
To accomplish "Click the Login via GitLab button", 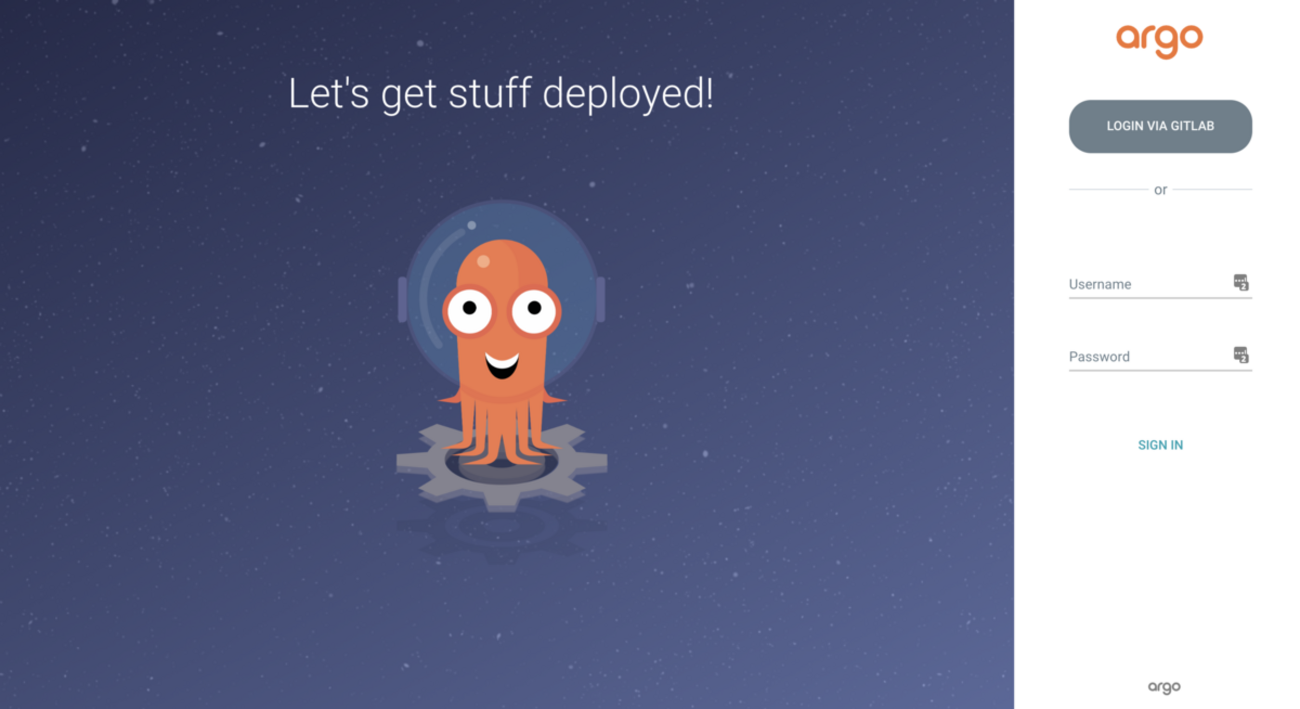I will click(1160, 126).
